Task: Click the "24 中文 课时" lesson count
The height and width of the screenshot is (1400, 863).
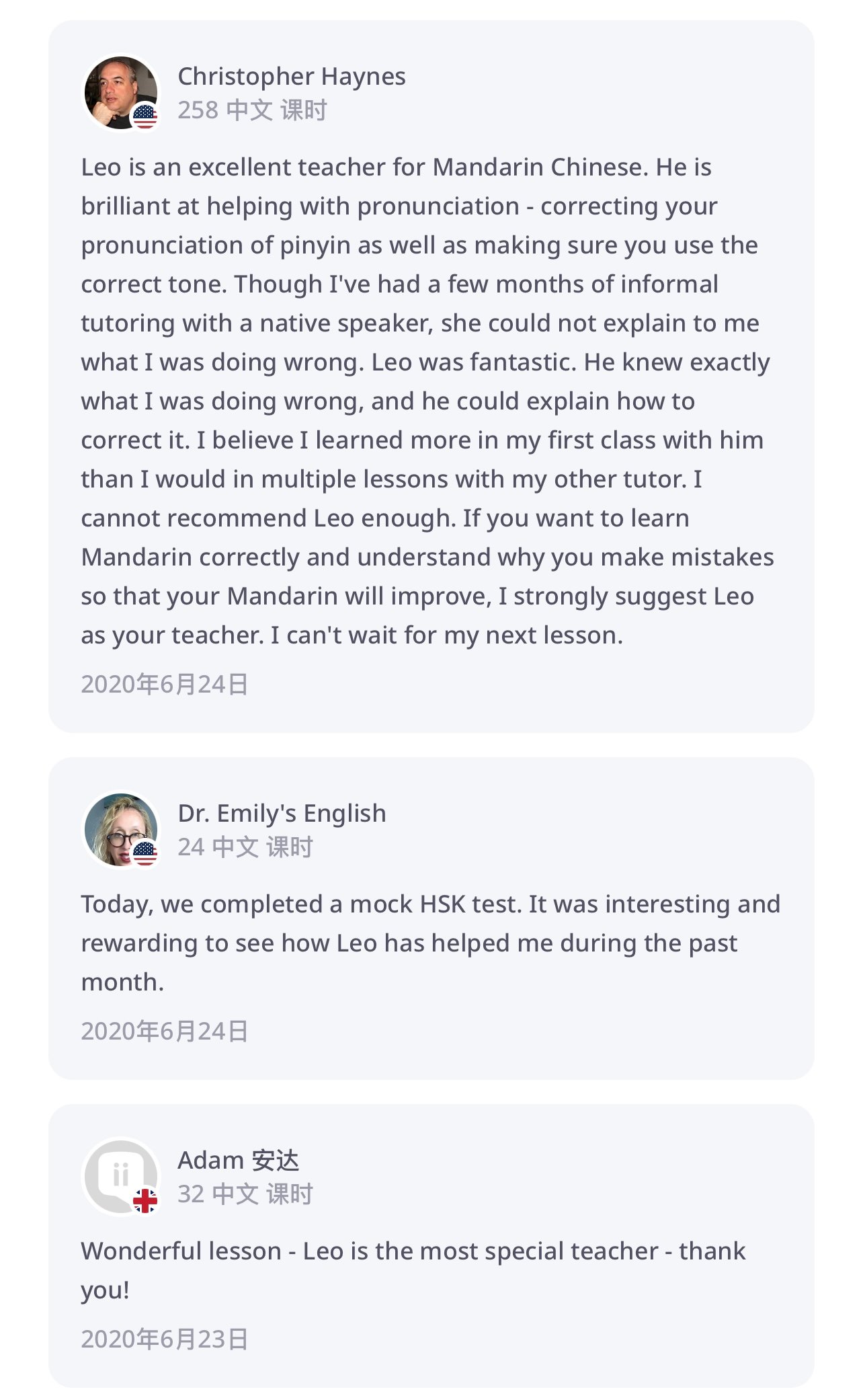Action: pos(245,847)
